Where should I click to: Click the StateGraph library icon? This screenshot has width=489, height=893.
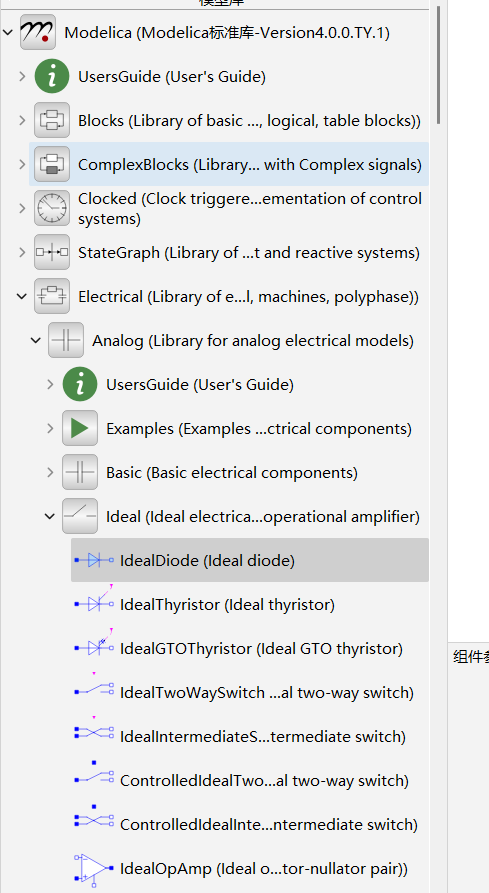pyautogui.click(x=52, y=252)
